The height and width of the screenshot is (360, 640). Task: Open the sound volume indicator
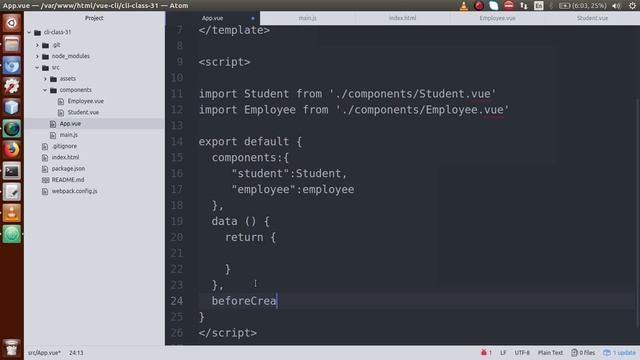(x=616, y=6)
